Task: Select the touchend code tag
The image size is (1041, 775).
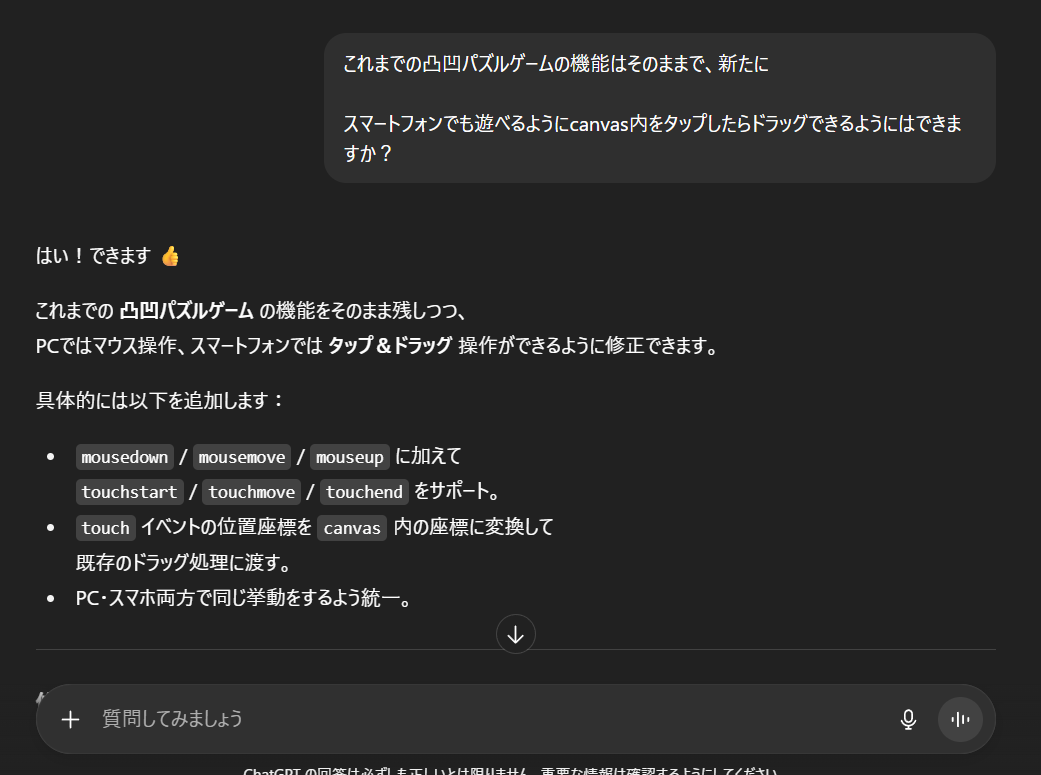Action: pos(364,492)
